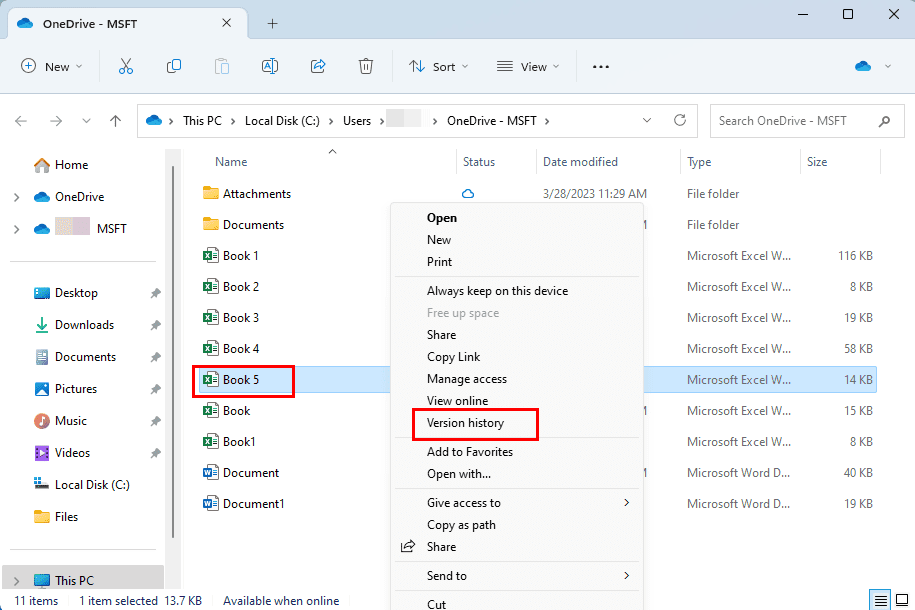Click the Delete trash icon in toolbar
The image size is (915, 610).
tap(366, 67)
